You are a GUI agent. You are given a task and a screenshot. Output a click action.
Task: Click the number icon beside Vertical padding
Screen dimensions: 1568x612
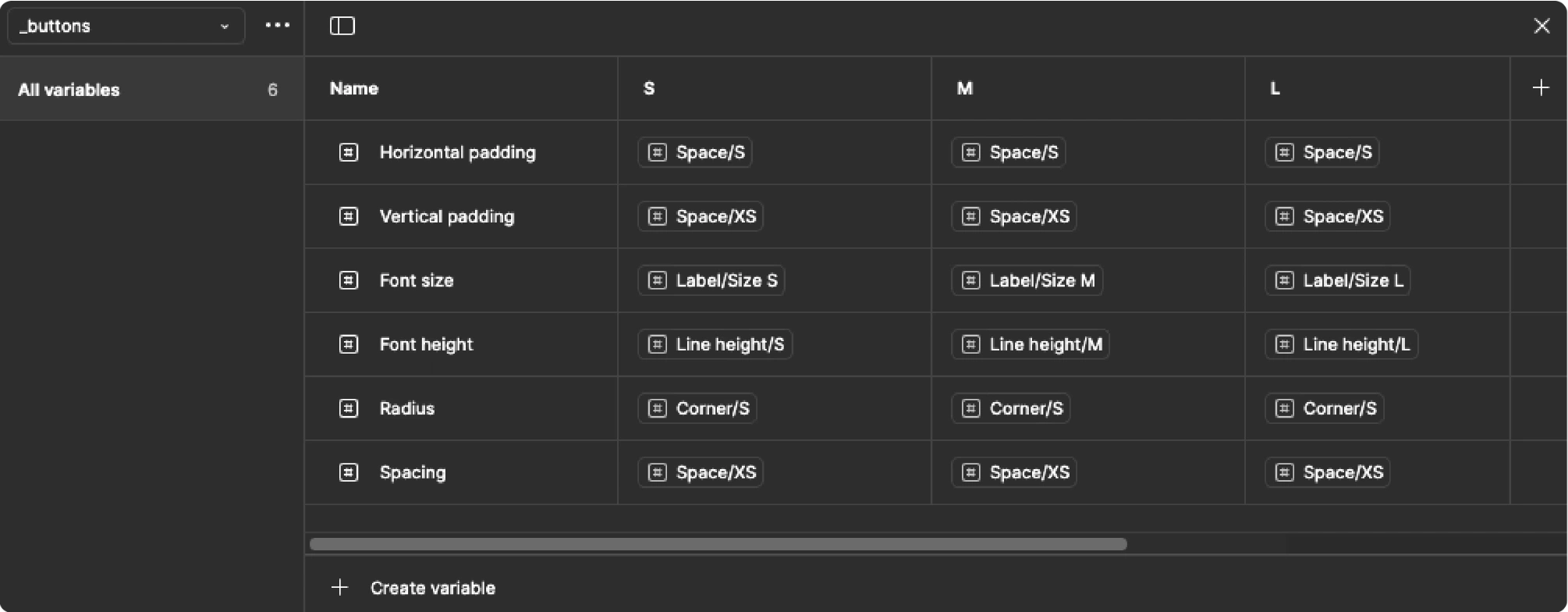(x=349, y=216)
